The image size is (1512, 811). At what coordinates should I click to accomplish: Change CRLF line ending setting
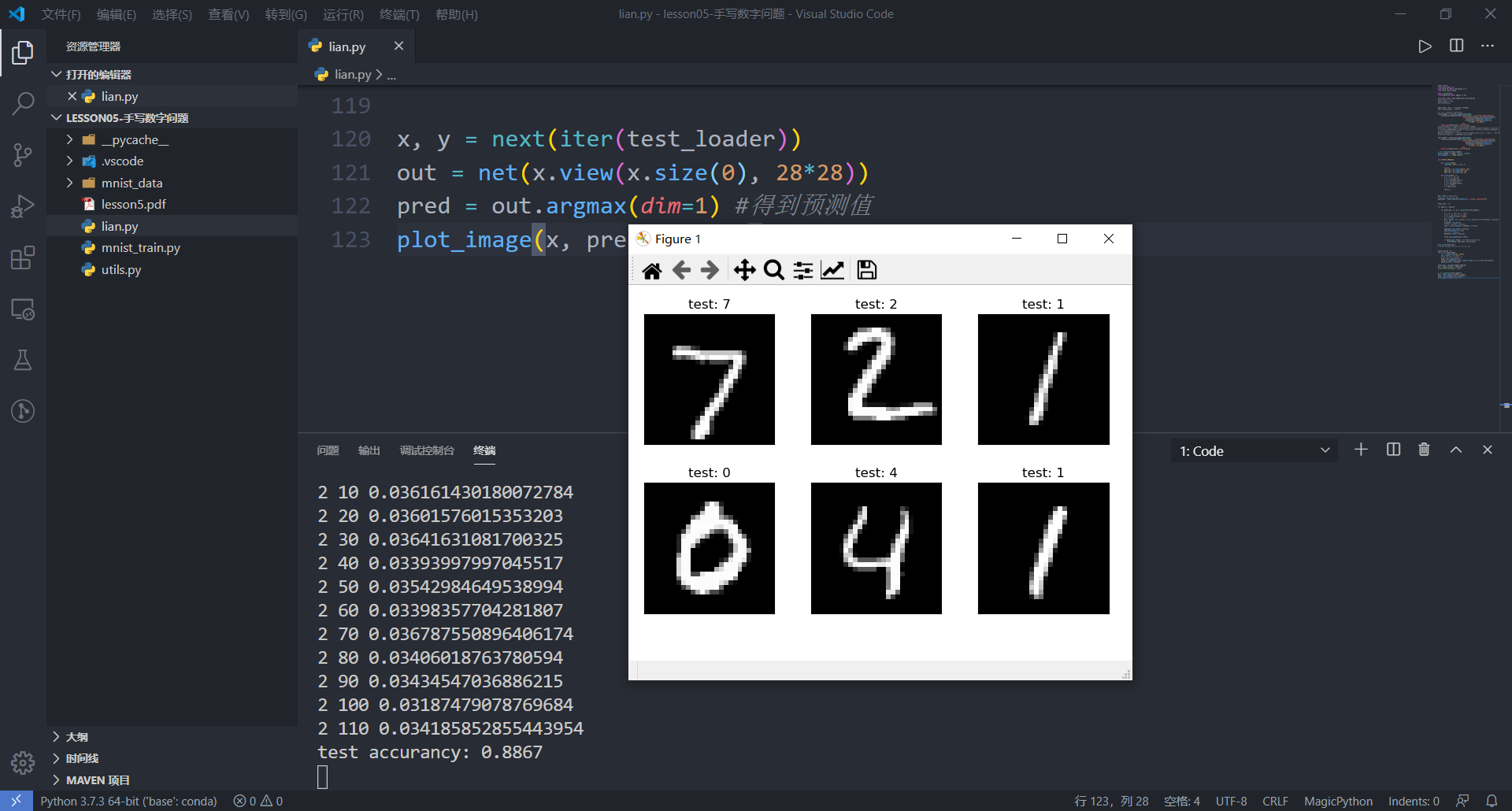click(1274, 801)
